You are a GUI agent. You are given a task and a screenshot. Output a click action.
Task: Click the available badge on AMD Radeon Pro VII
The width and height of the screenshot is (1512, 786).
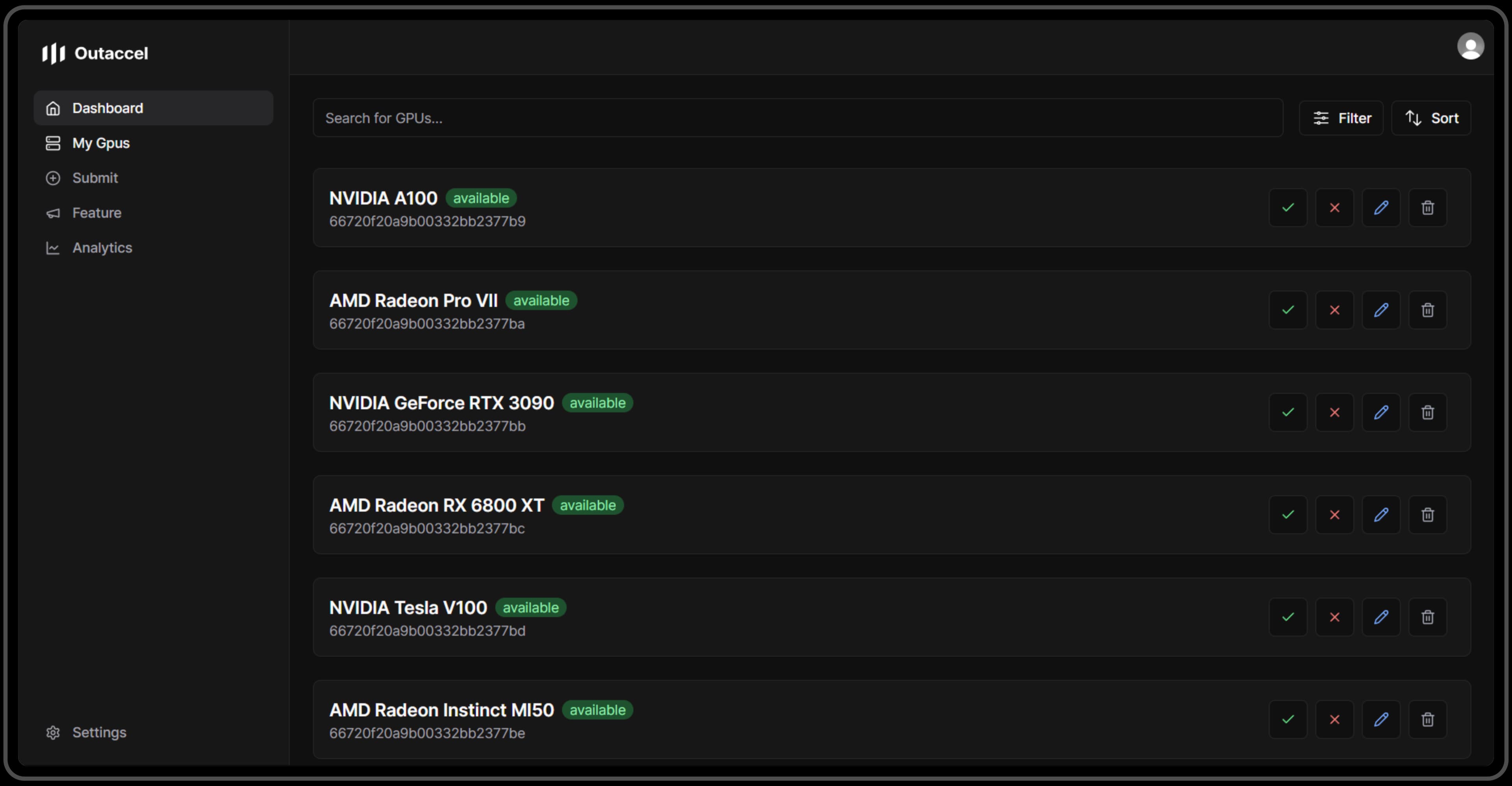[x=541, y=300]
